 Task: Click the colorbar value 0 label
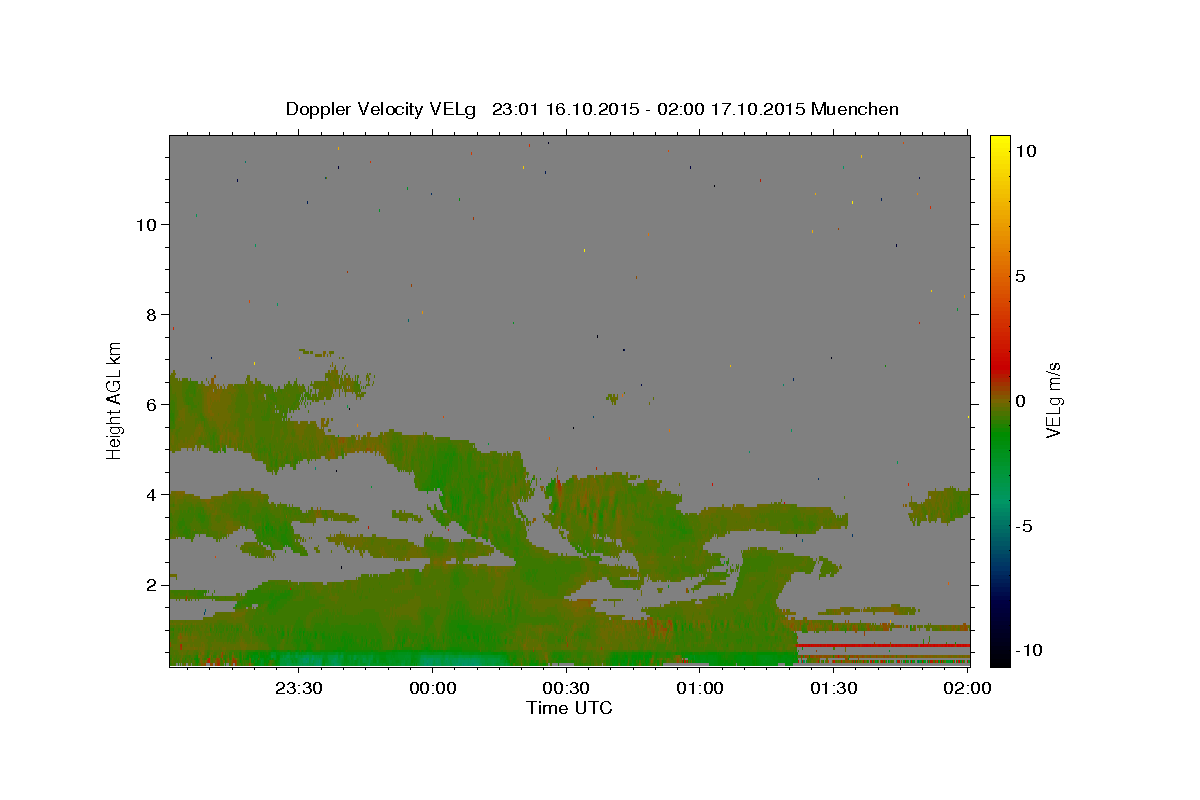[x=1020, y=401]
